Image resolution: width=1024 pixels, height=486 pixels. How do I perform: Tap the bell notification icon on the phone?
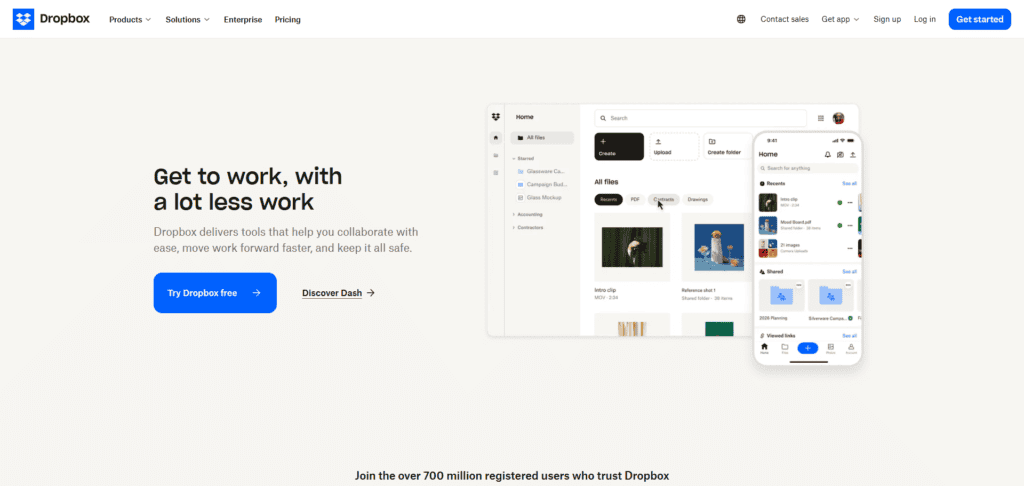click(x=827, y=155)
